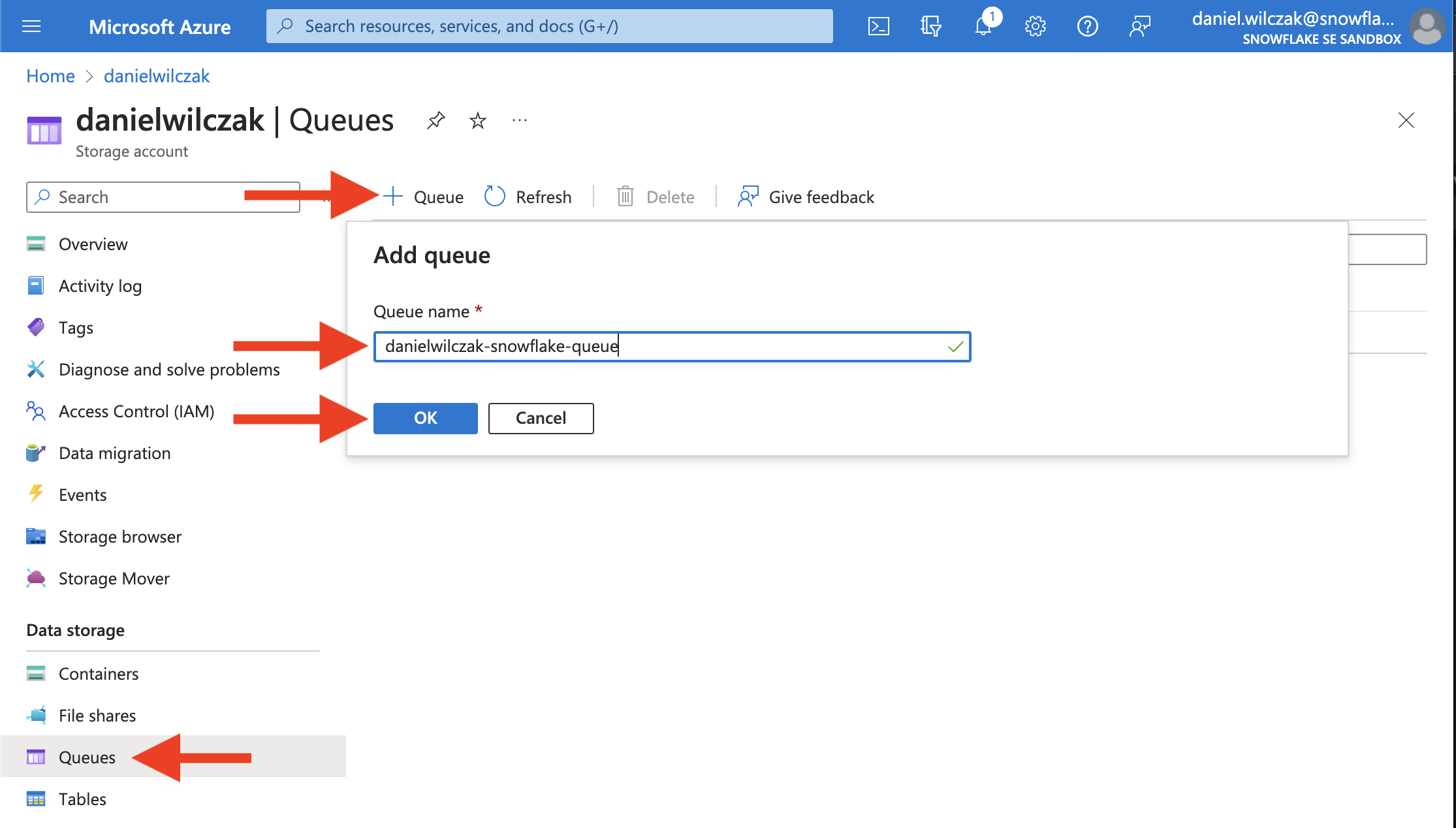Click the OK button in Add queue
This screenshot has height=828, width=1456.
(426, 418)
